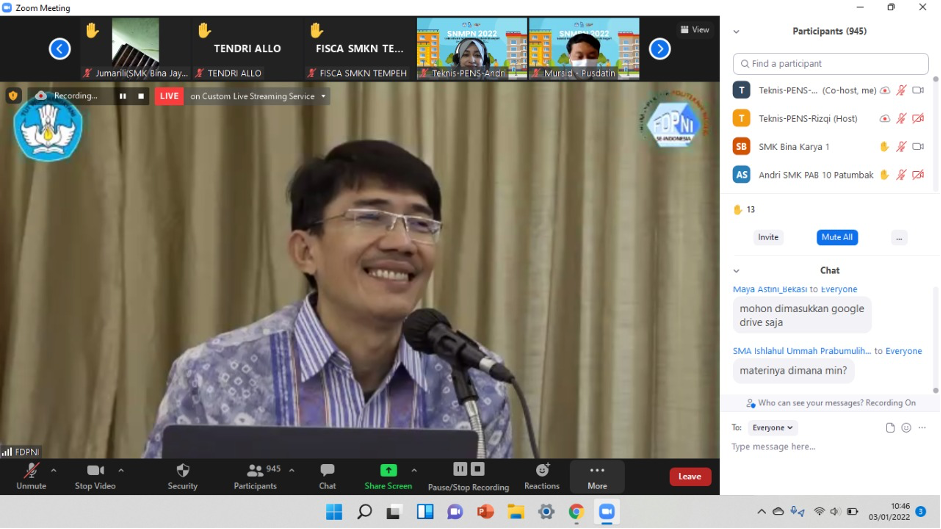Attach a file in chat
Screen dimensions: 941x529
(x=890, y=428)
